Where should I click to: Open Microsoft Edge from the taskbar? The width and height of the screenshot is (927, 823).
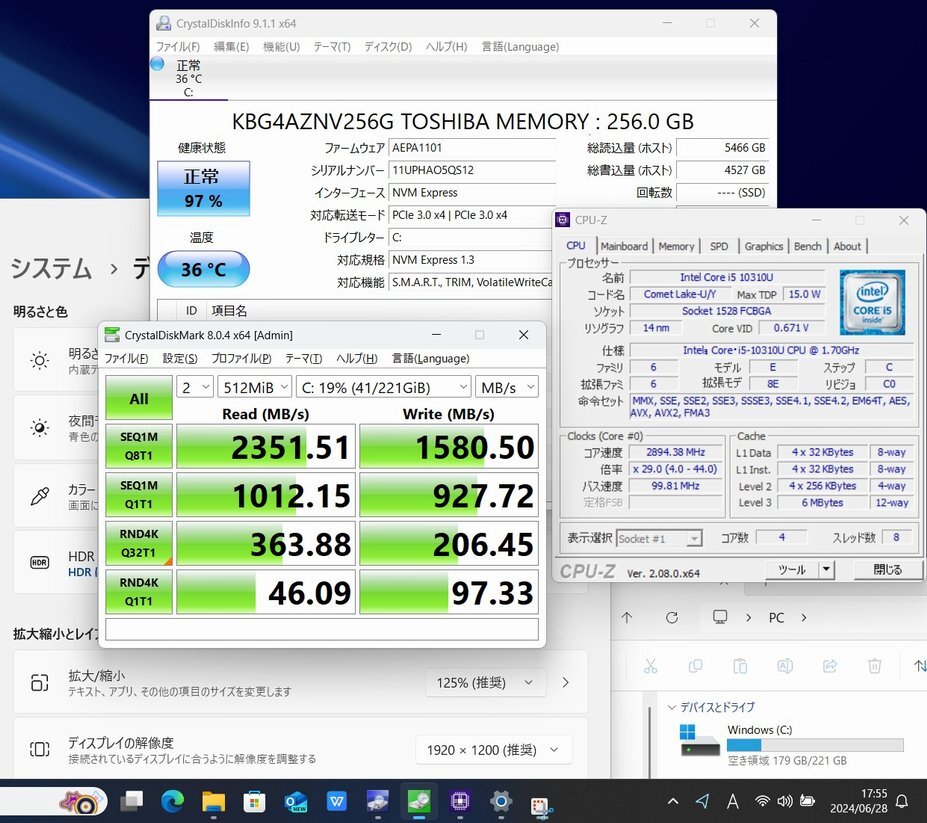[x=173, y=802]
